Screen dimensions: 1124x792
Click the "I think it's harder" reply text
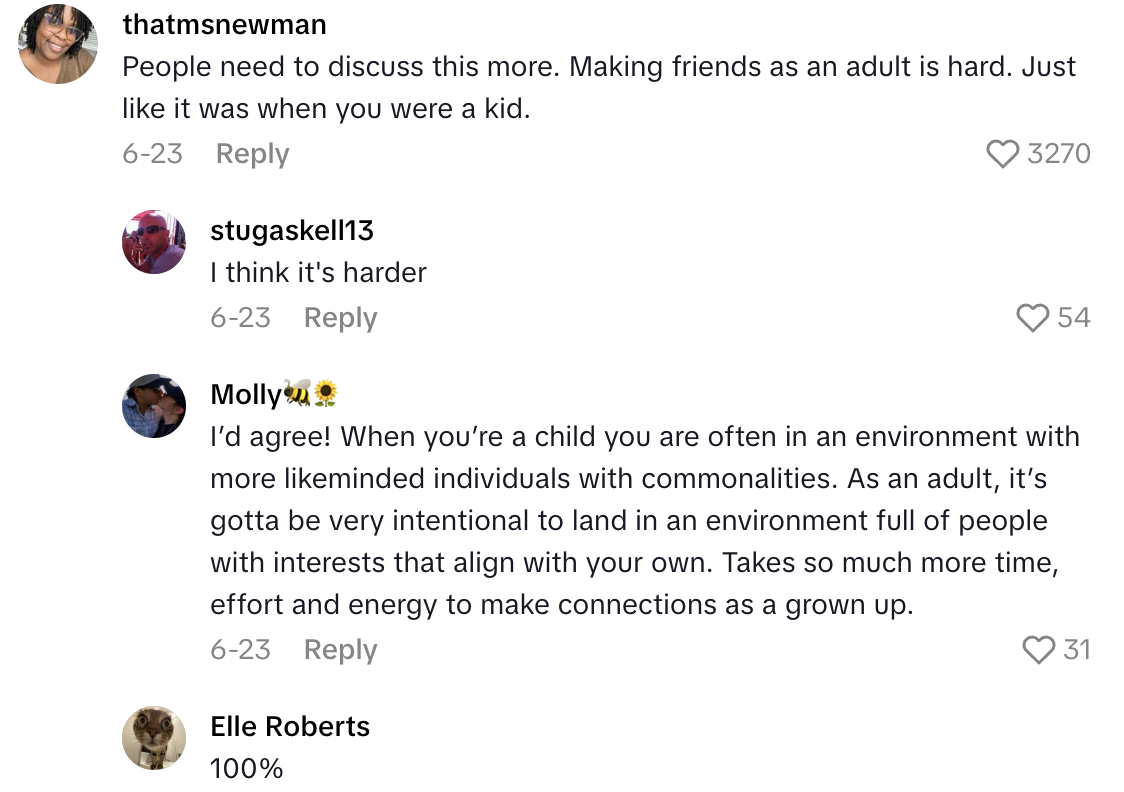coord(318,273)
